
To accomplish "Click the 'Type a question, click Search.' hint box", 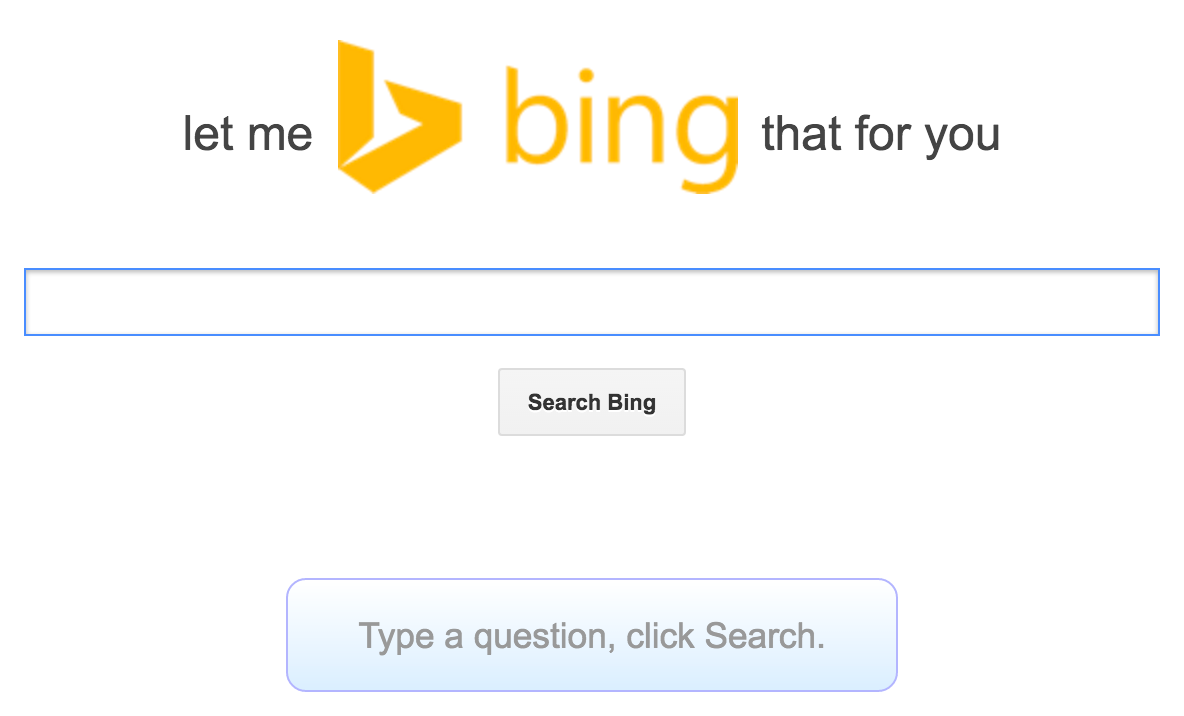I will 592,635.
